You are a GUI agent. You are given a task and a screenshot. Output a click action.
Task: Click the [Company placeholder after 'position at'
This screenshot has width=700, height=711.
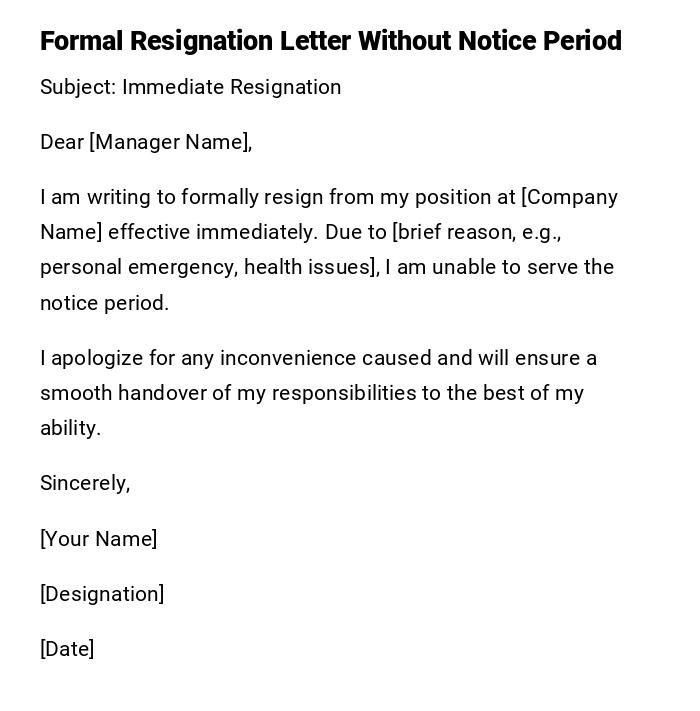click(x=570, y=197)
